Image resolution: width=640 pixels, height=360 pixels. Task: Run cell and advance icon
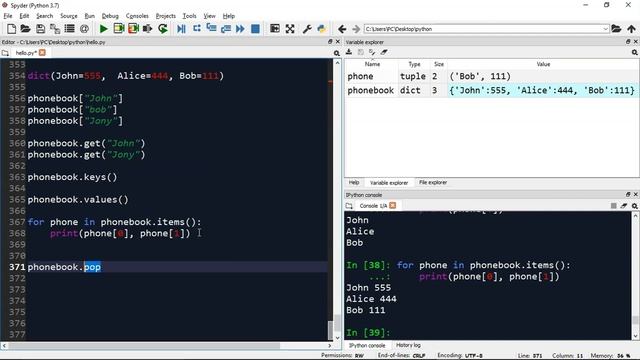click(x=133, y=29)
